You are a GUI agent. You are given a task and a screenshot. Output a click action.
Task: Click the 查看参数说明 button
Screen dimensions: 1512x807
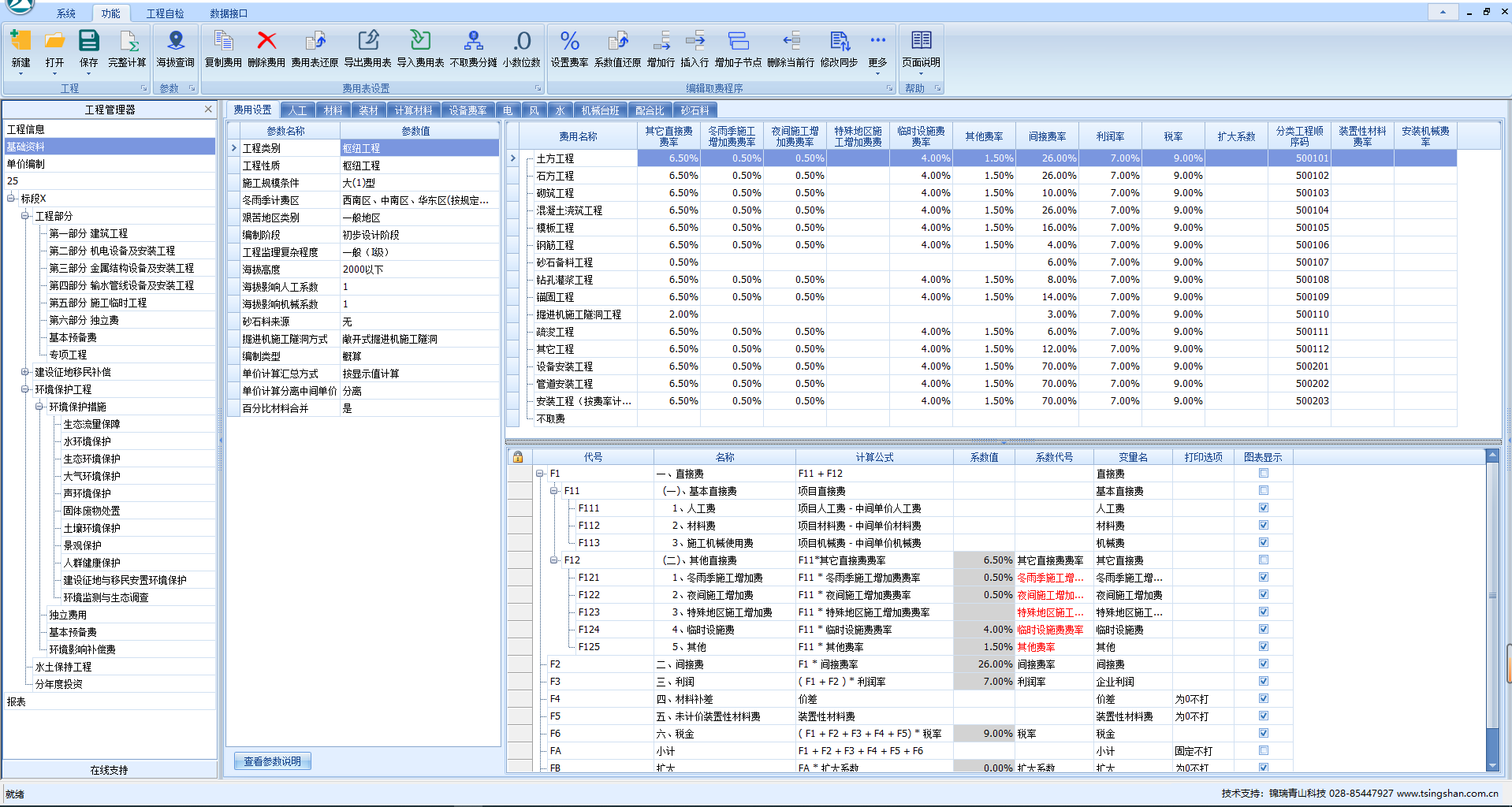[x=272, y=761]
